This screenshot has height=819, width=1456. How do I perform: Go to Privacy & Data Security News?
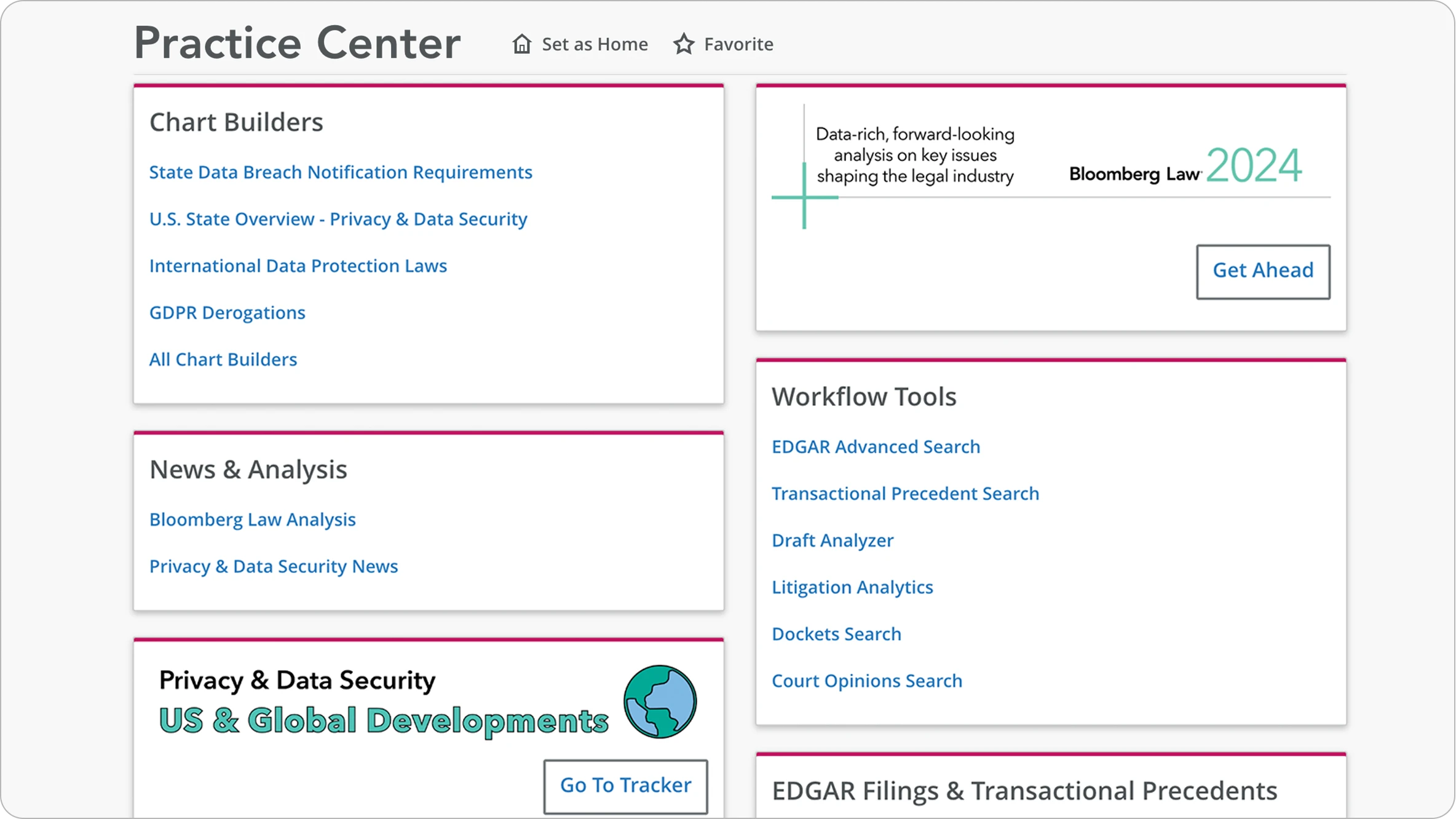point(274,566)
